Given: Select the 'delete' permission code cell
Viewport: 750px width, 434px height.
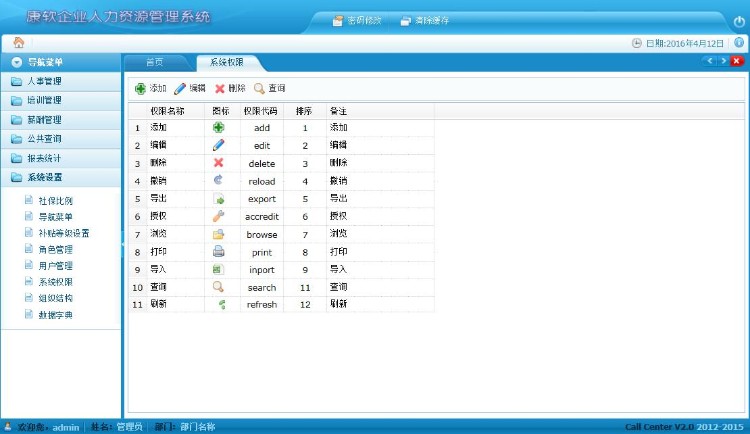Looking at the screenshot, I should 262,163.
